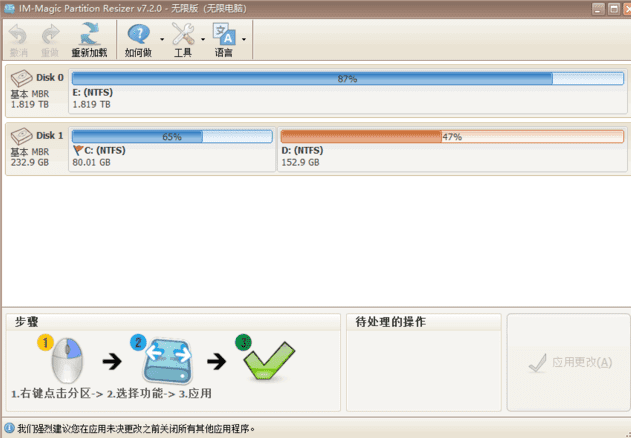Click the info icon in status bar
The image size is (631, 438).
pyautogui.click(x=9, y=428)
